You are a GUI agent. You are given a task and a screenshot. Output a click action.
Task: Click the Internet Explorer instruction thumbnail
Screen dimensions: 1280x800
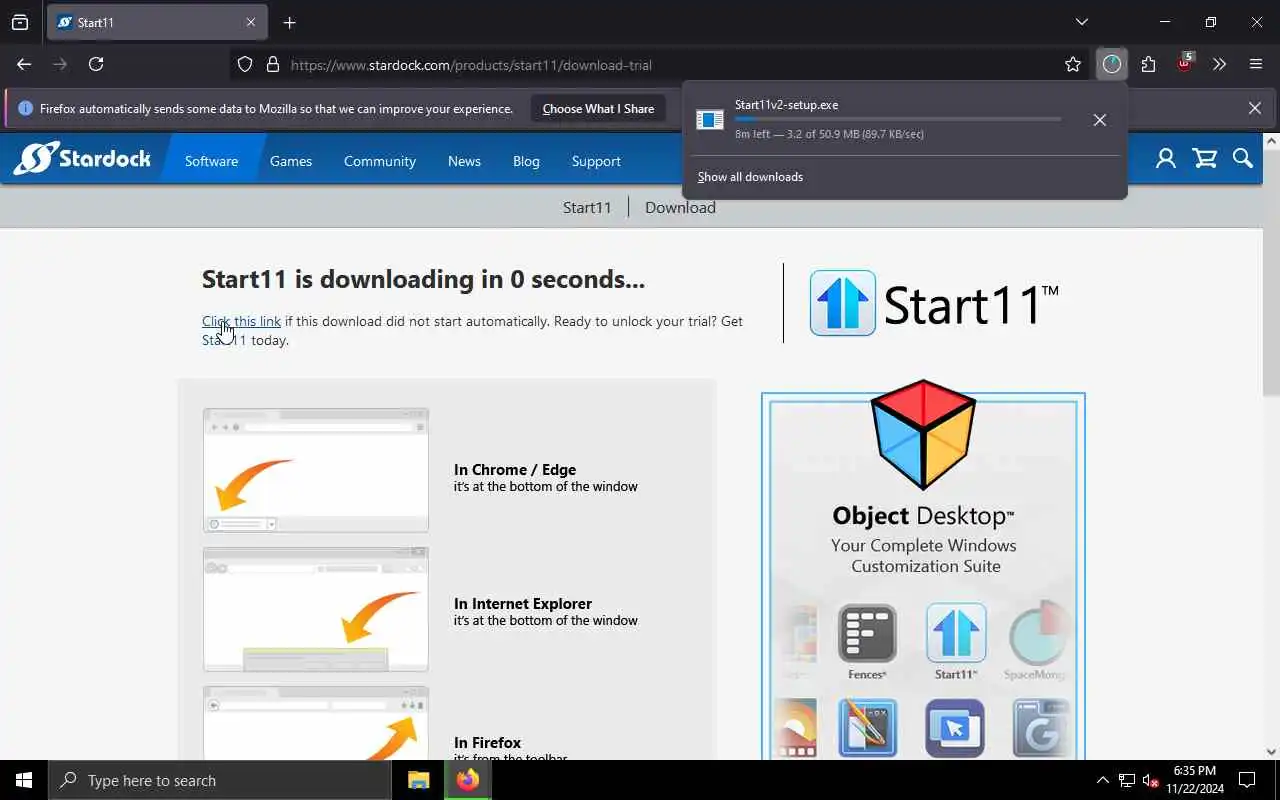point(316,609)
